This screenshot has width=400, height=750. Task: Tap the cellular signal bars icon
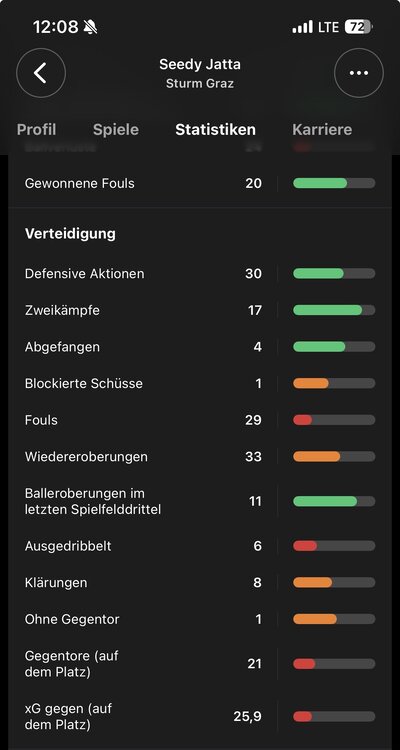pyautogui.click(x=302, y=27)
